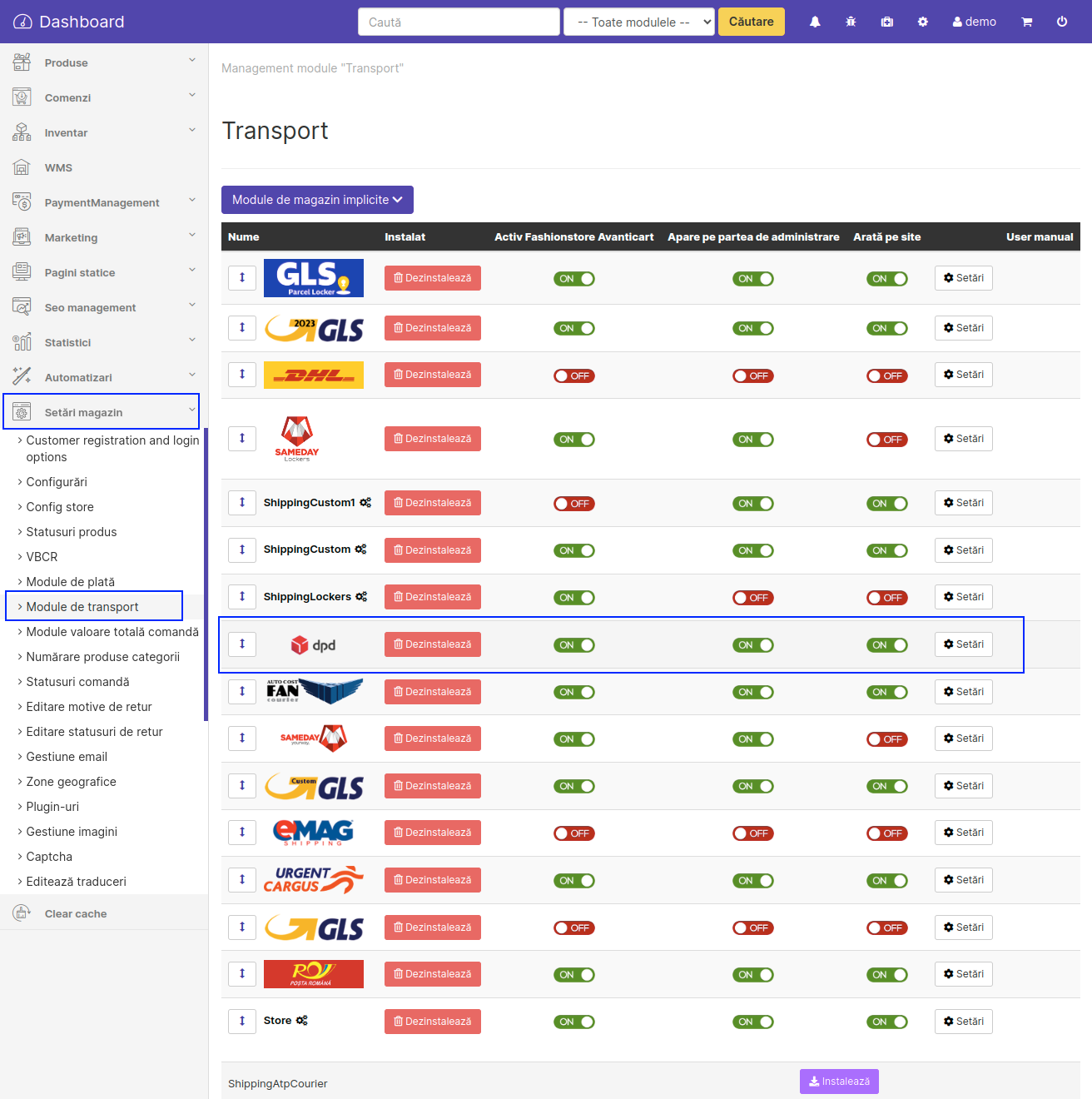
Task: Toggle ShippingLockers administration side switch
Action: 753,598
